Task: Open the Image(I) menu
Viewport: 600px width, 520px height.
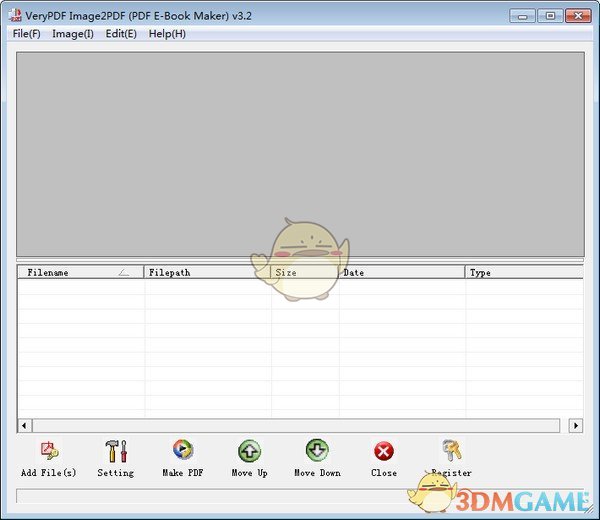Action: click(x=73, y=34)
